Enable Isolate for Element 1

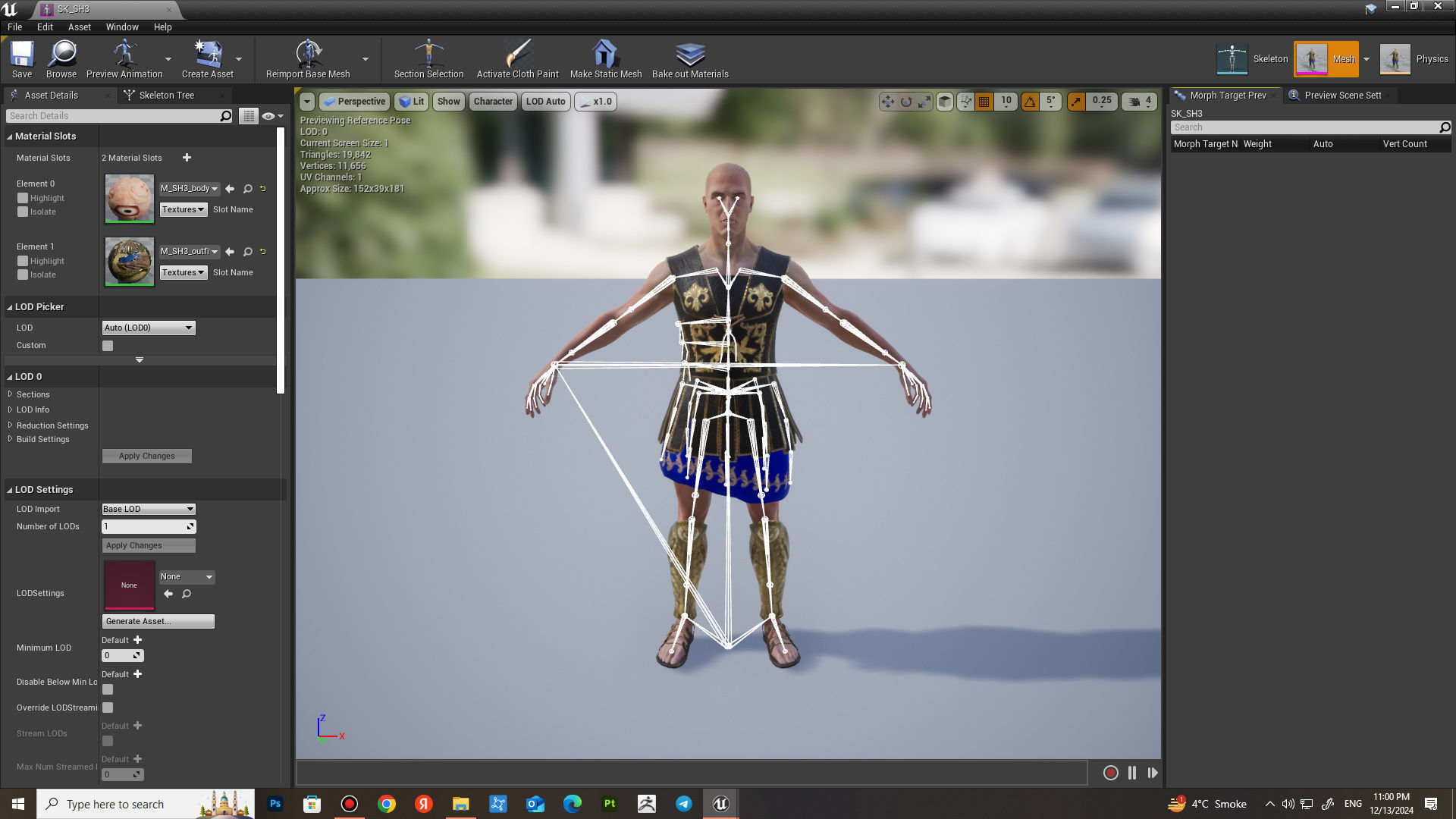[x=23, y=275]
